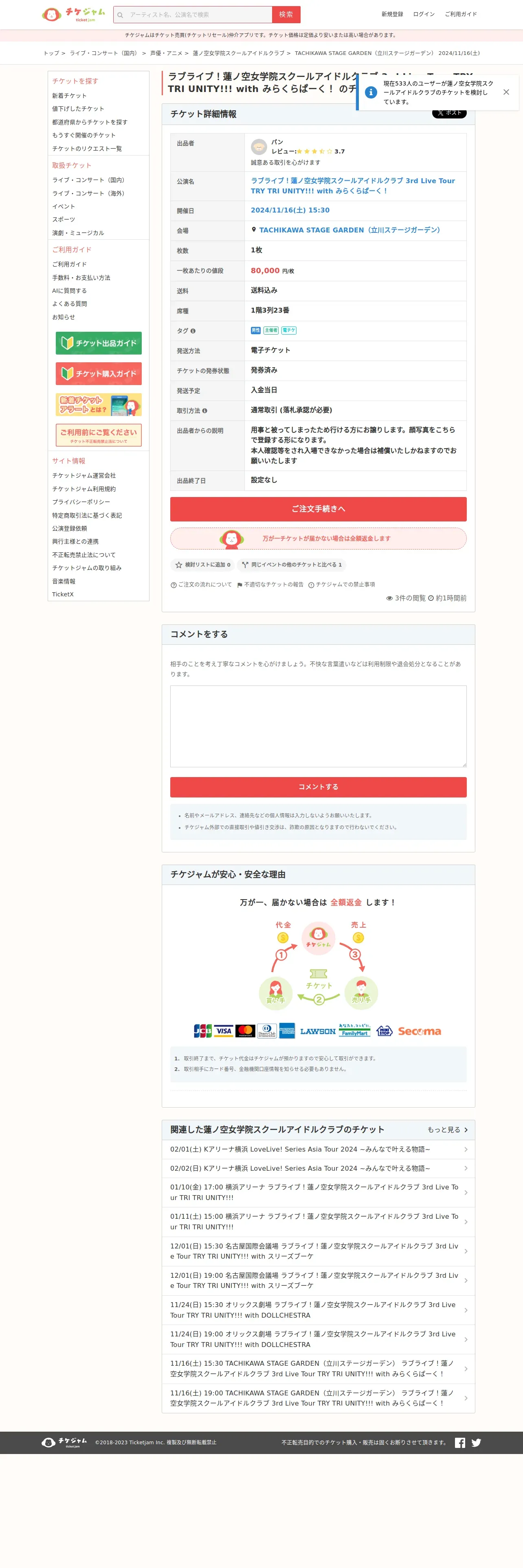Screen dimensions: 523x1568
Task: Open 11/24(日) 19:00 オリックス劇場 row chevron
Action: click(466, 1340)
